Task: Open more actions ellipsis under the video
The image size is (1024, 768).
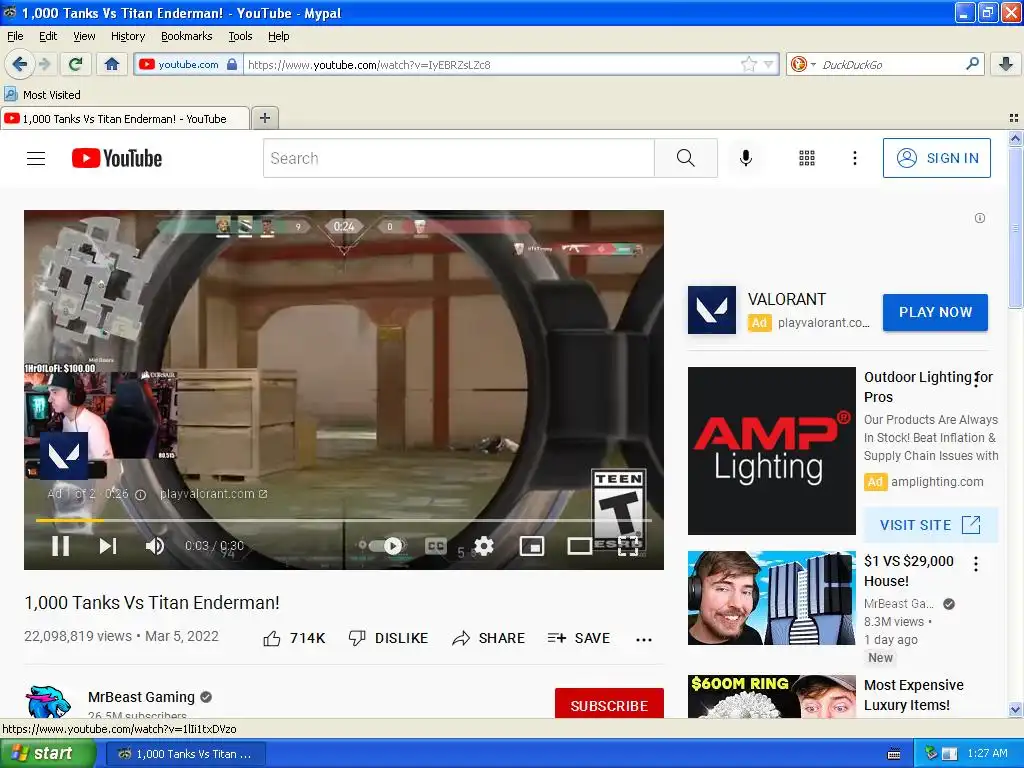Action: [644, 639]
